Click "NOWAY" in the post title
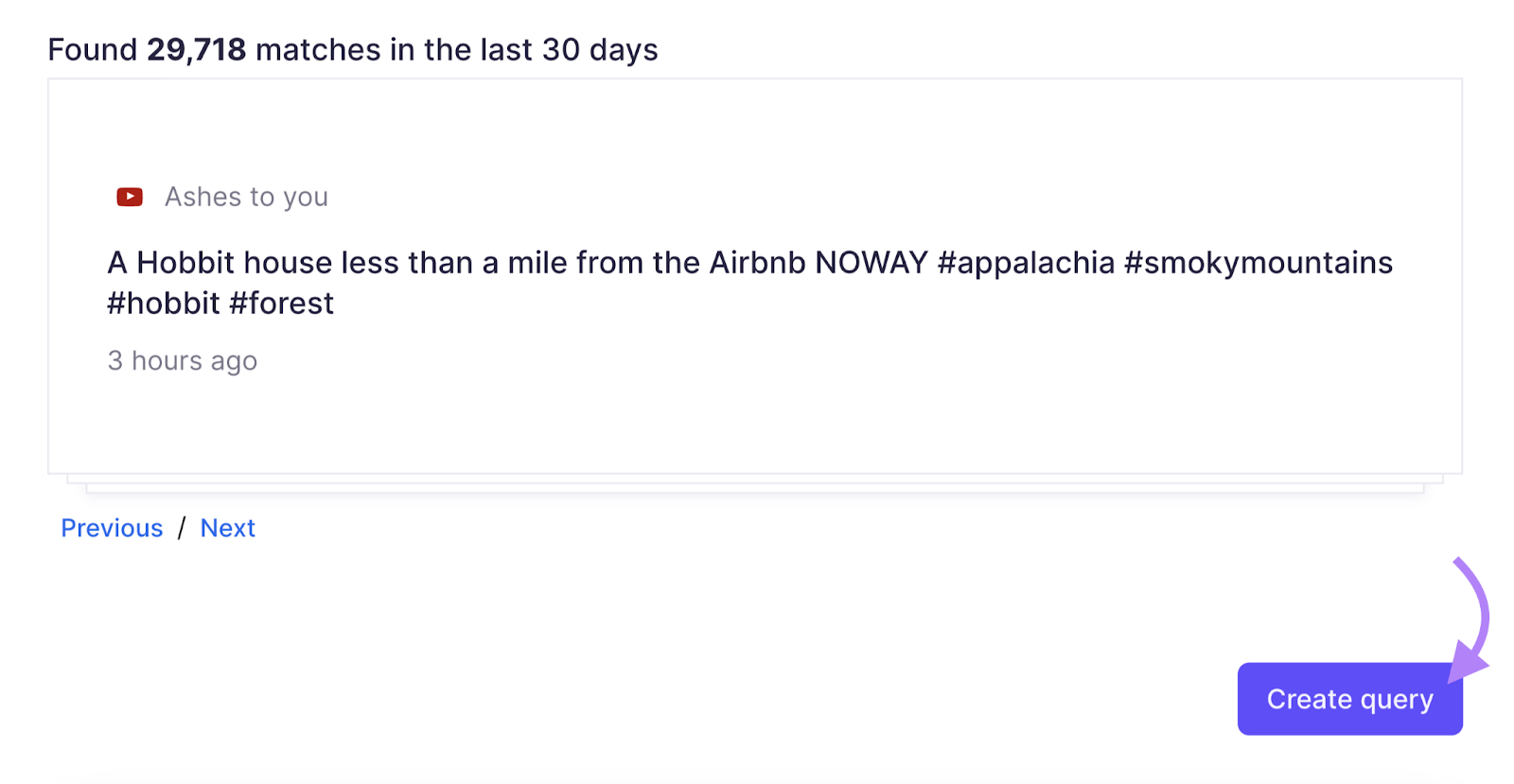 [871, 263]
